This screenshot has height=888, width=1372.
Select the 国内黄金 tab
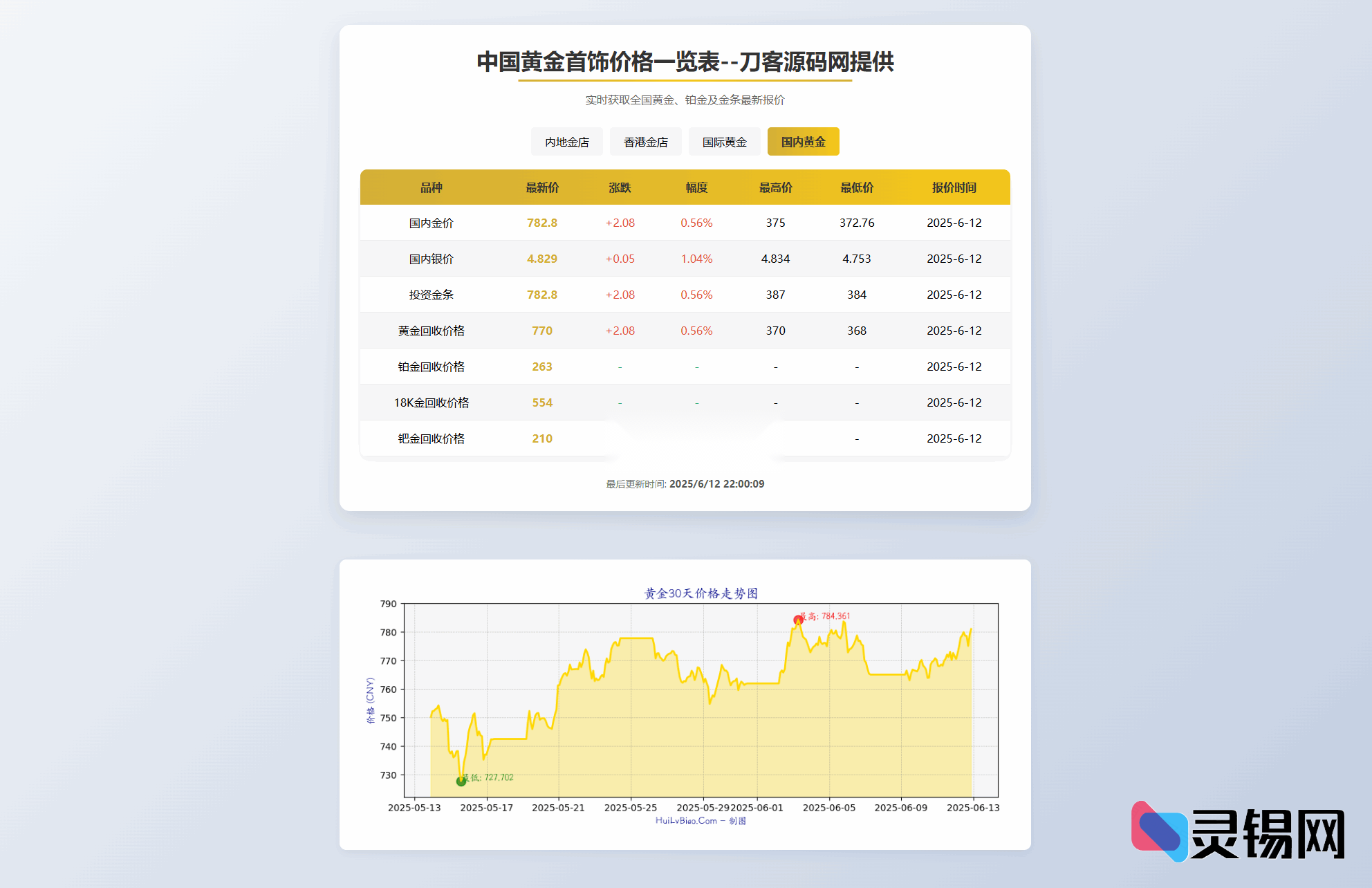pyautogui.click(x=803, y=141)
